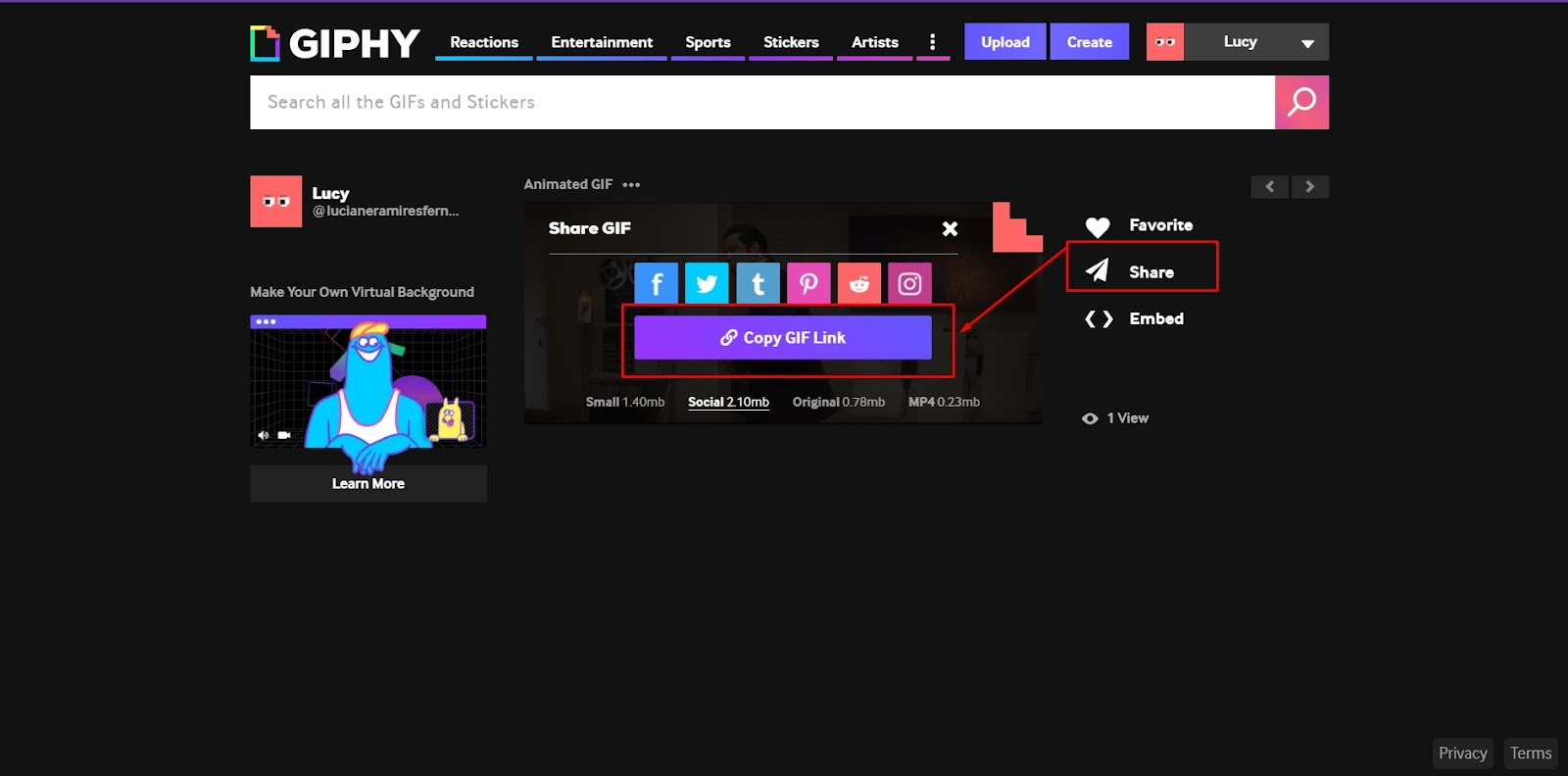Focus the search GIFs and Stickers field
This screenshot has width=1568, height=776.
(x=762, y=102)
